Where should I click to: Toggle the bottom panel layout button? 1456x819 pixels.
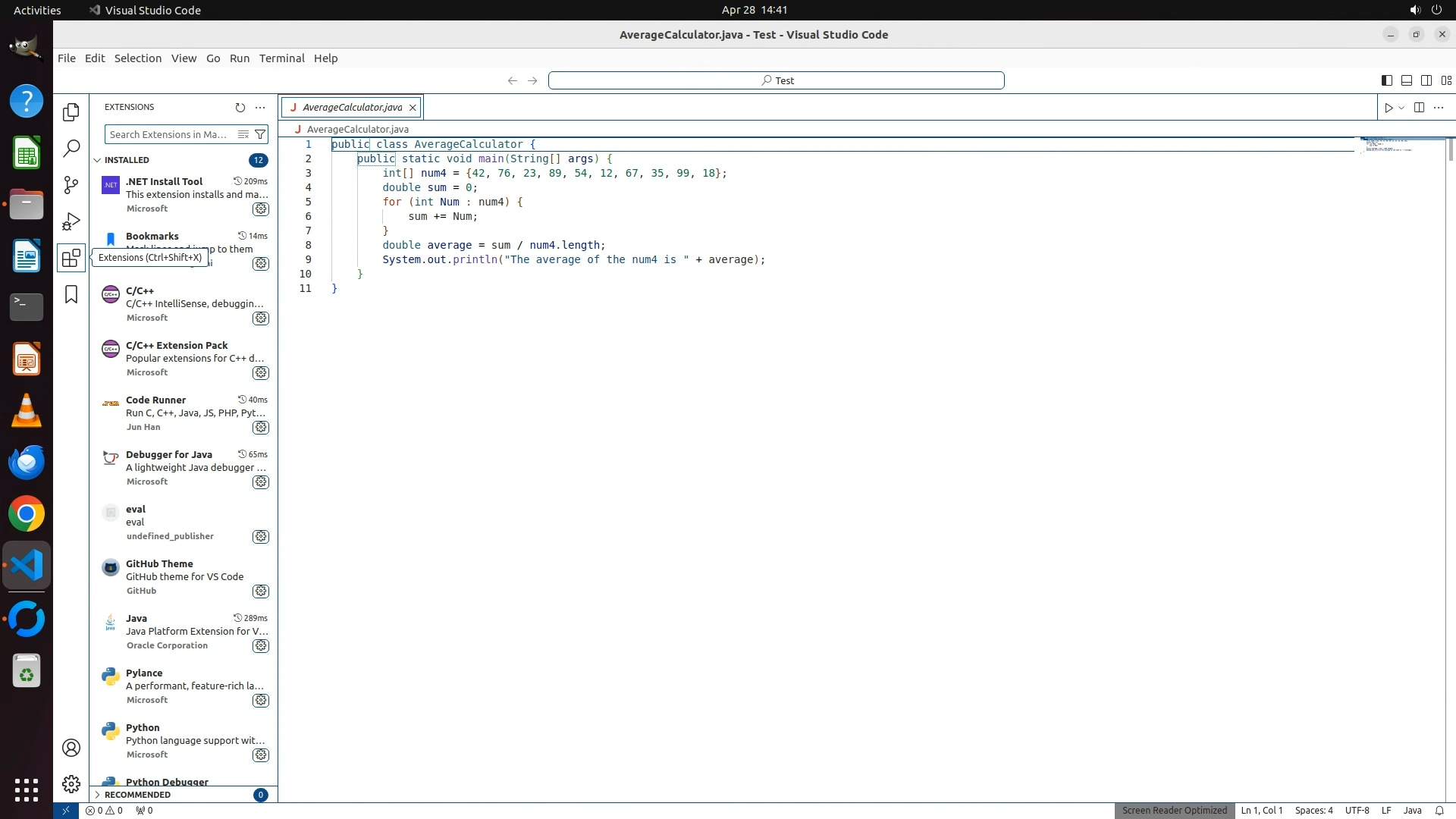click(x=1406, y=80)
